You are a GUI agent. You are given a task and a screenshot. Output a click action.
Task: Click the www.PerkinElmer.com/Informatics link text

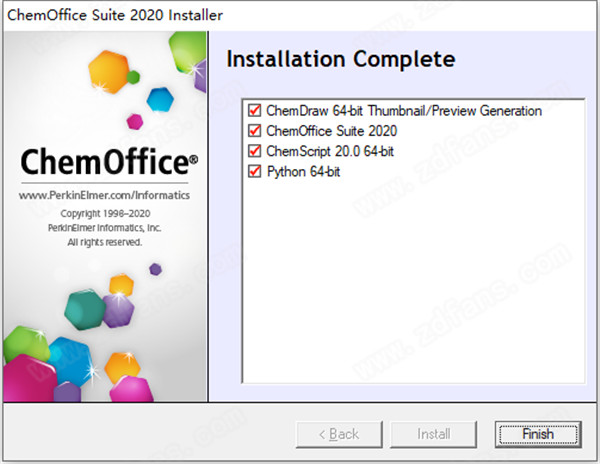pyautogui.click(x=105, y=196)
